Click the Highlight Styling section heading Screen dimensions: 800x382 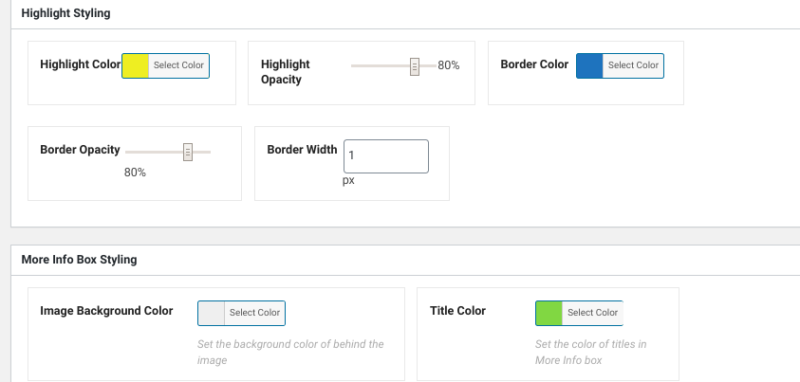pyautogui.click(x=66, y=13)
